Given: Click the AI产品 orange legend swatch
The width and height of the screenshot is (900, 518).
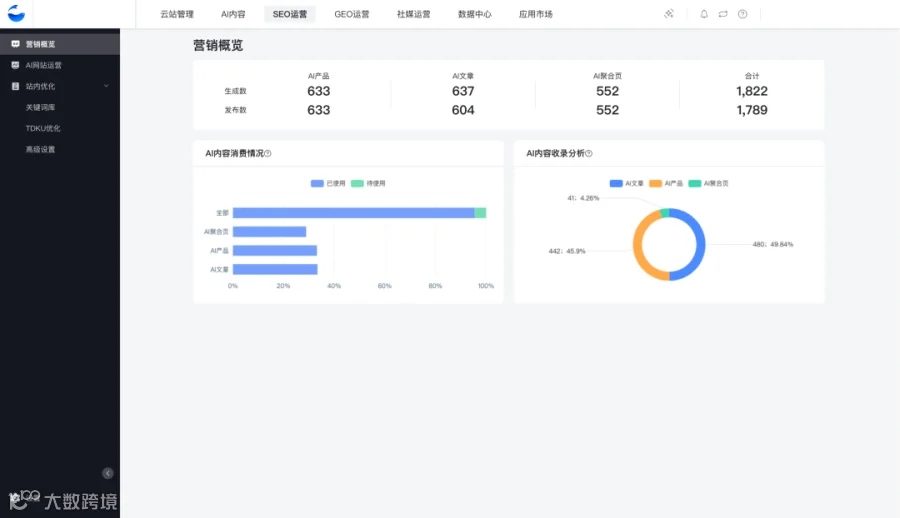Looking at the screenshot, I should pos(655,183).
